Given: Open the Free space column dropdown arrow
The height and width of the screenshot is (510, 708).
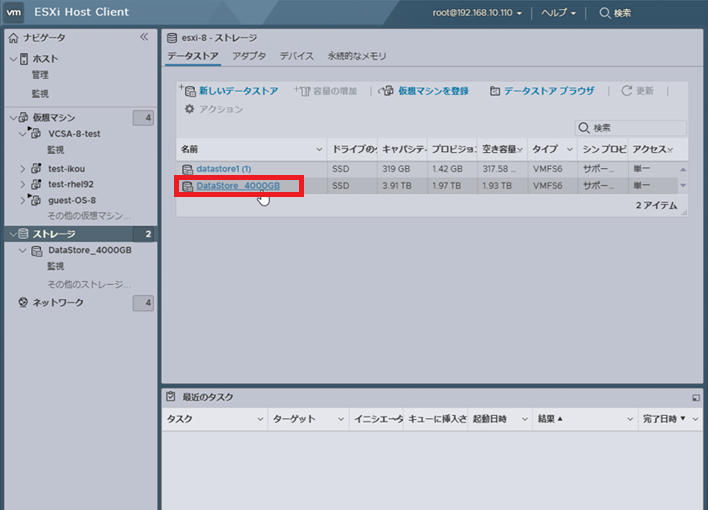Looking at the screenshot, I should (x=520, y=150).
